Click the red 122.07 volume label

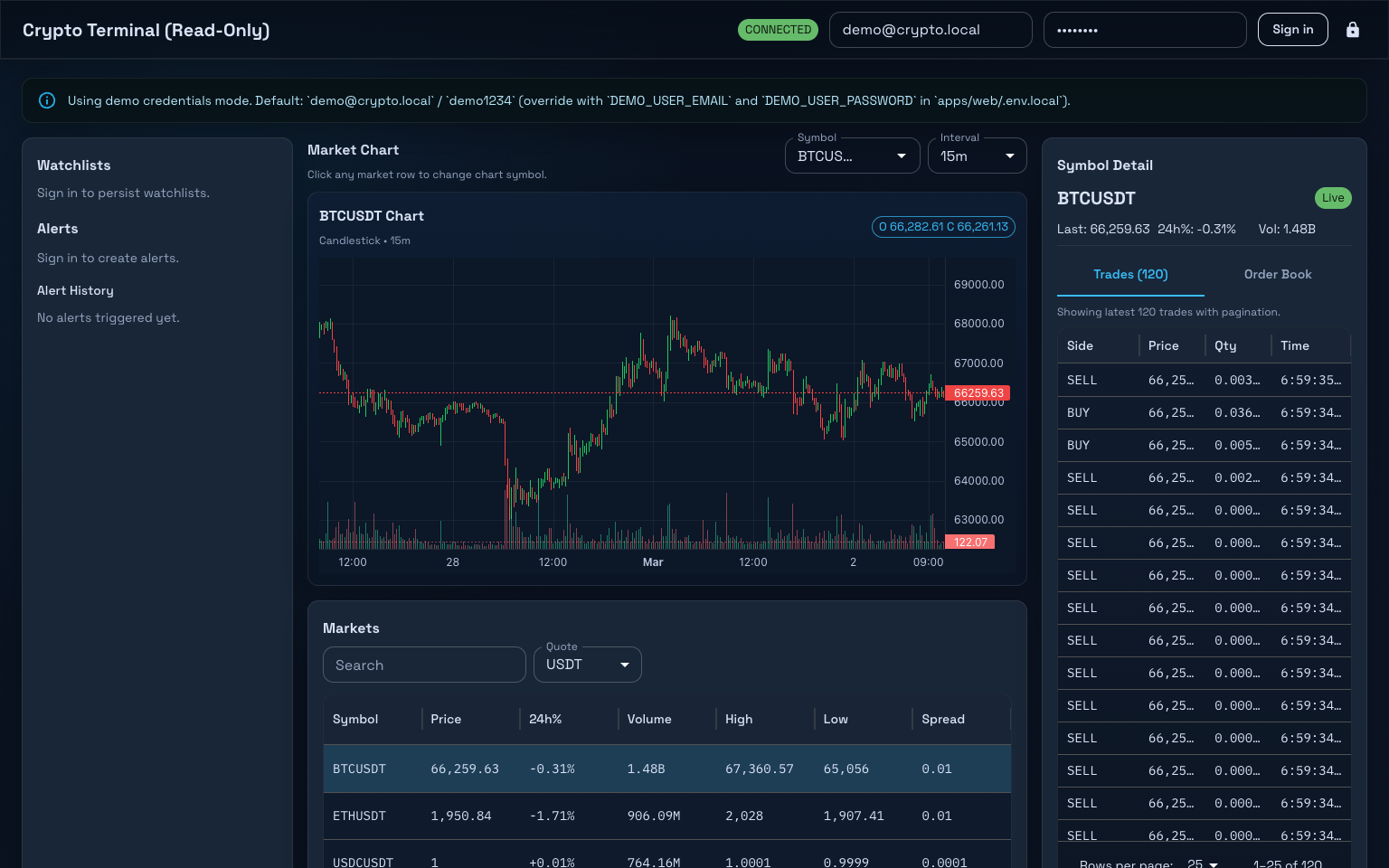coord(969,542)
